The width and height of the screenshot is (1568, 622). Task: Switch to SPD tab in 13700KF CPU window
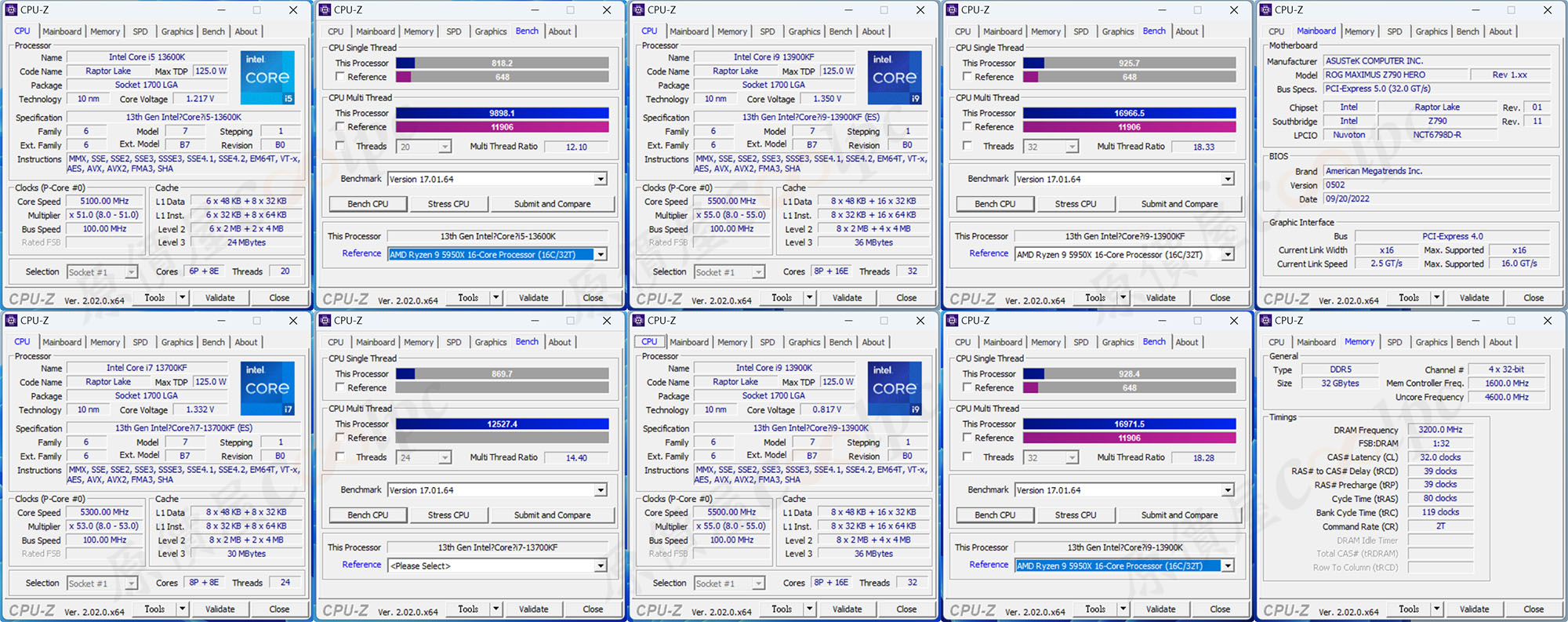pyautogui.click(x=140, y=342)
